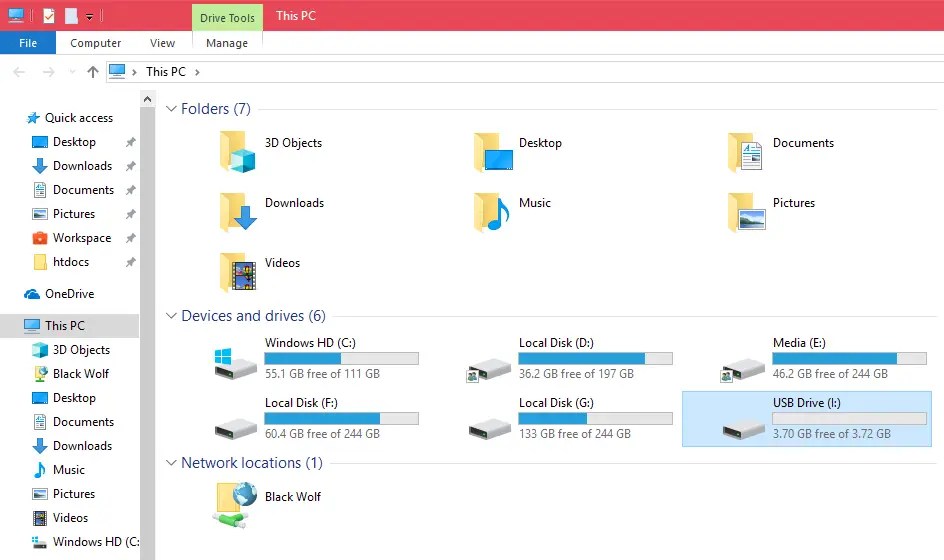The image size is (944, 560).
Task: Collapse the Devices and drives (6) group
Action: pyautogui.click(x=171, y=316)
